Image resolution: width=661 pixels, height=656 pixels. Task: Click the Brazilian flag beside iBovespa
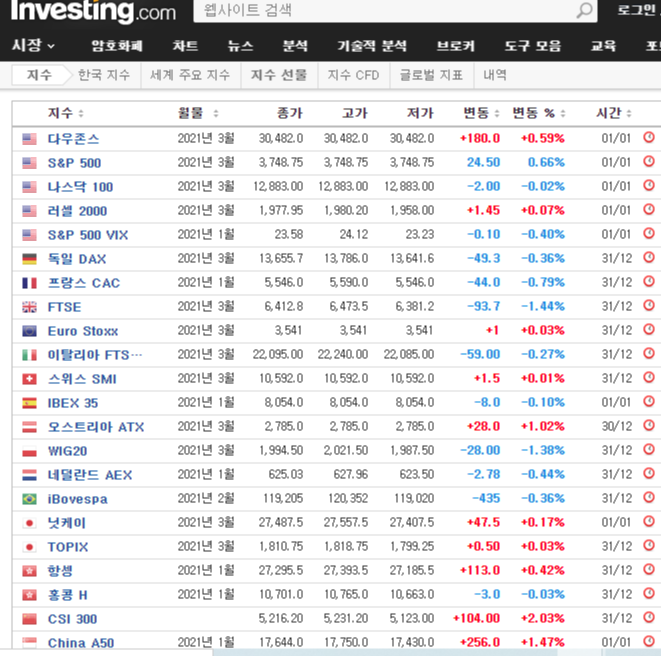pyautogui.click(x=29, y=499)
